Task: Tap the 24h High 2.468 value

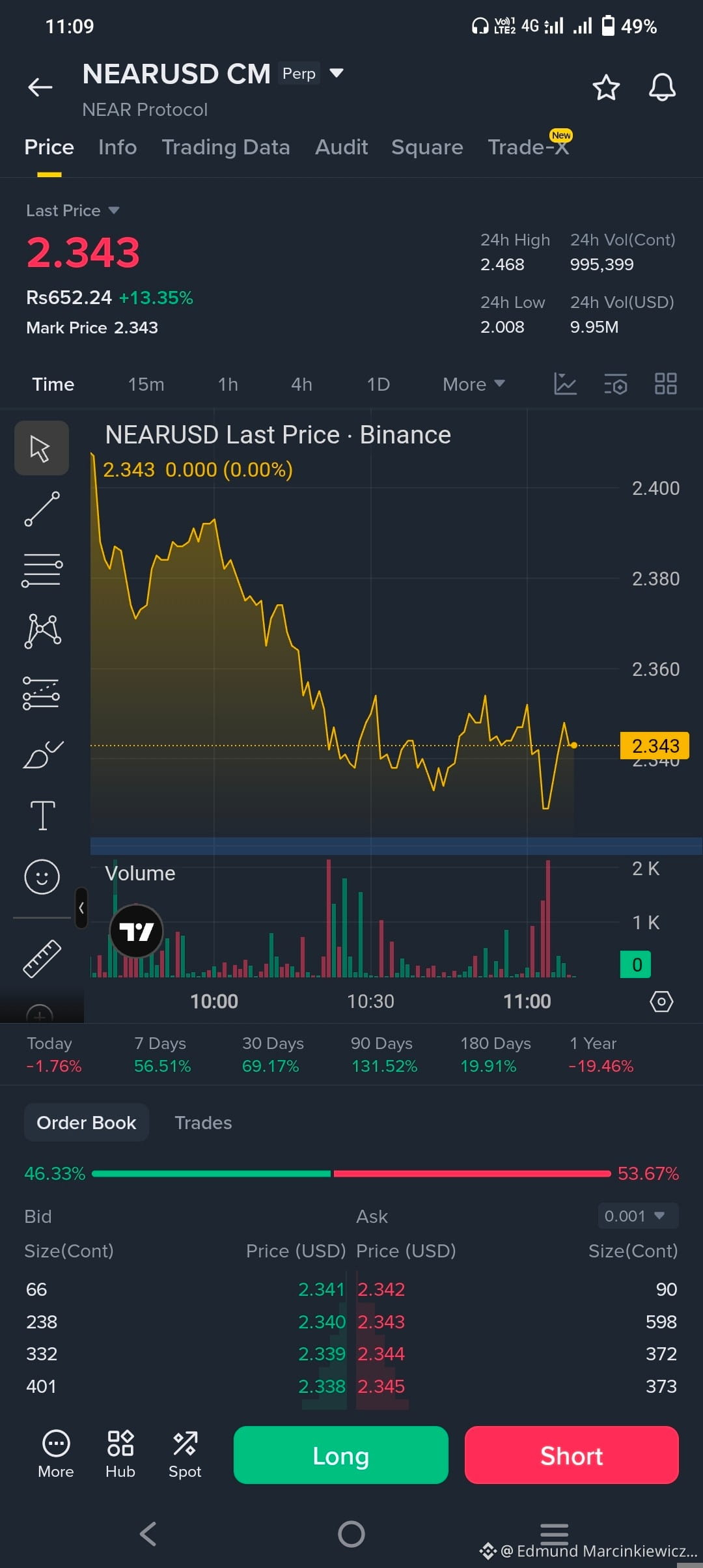Action: (503, 264)
